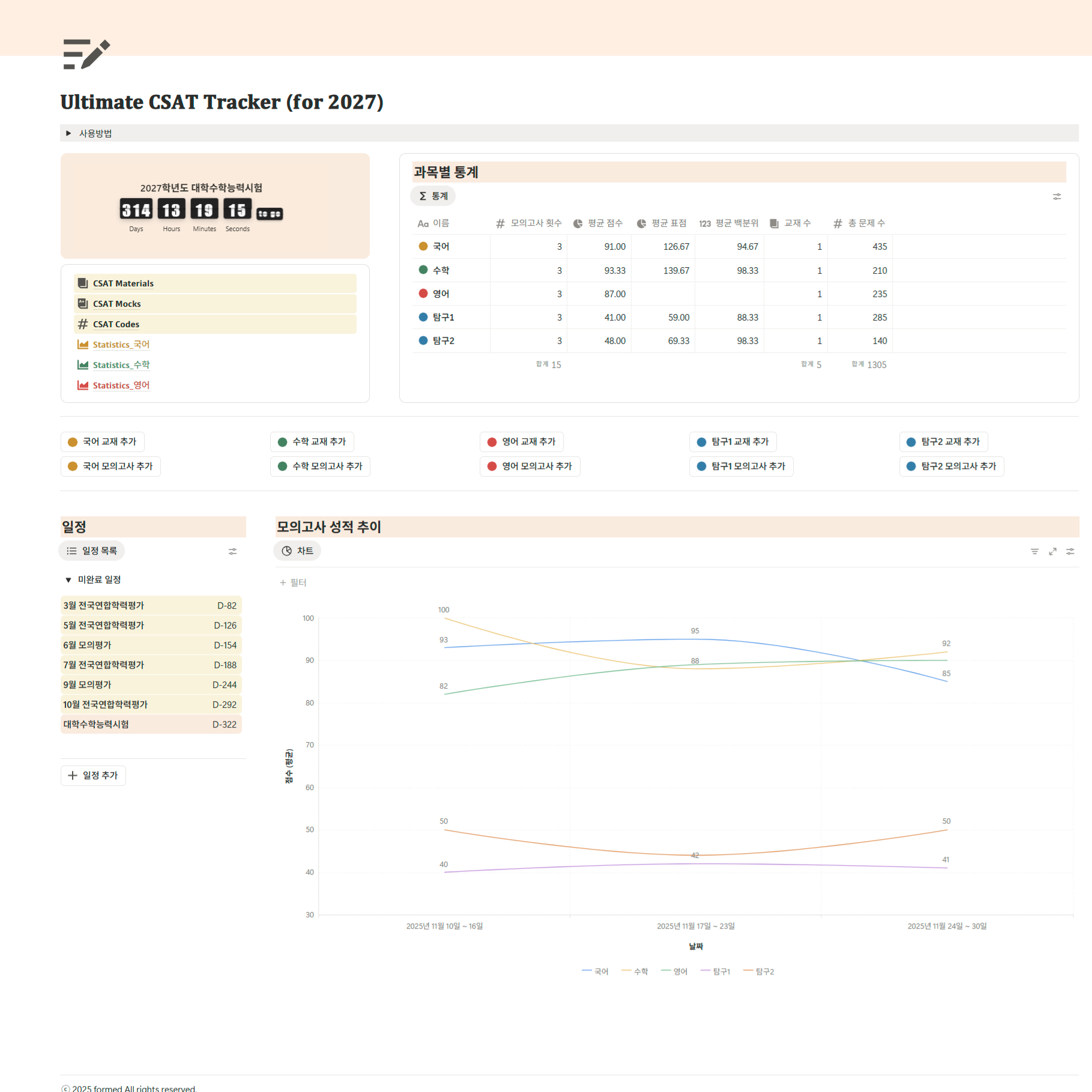Image resolution: width=1092 pixels, height=1092 pixels.
Task: Open the 9월 모의평가 schedule entry
Action: click(x=88, y=685)
